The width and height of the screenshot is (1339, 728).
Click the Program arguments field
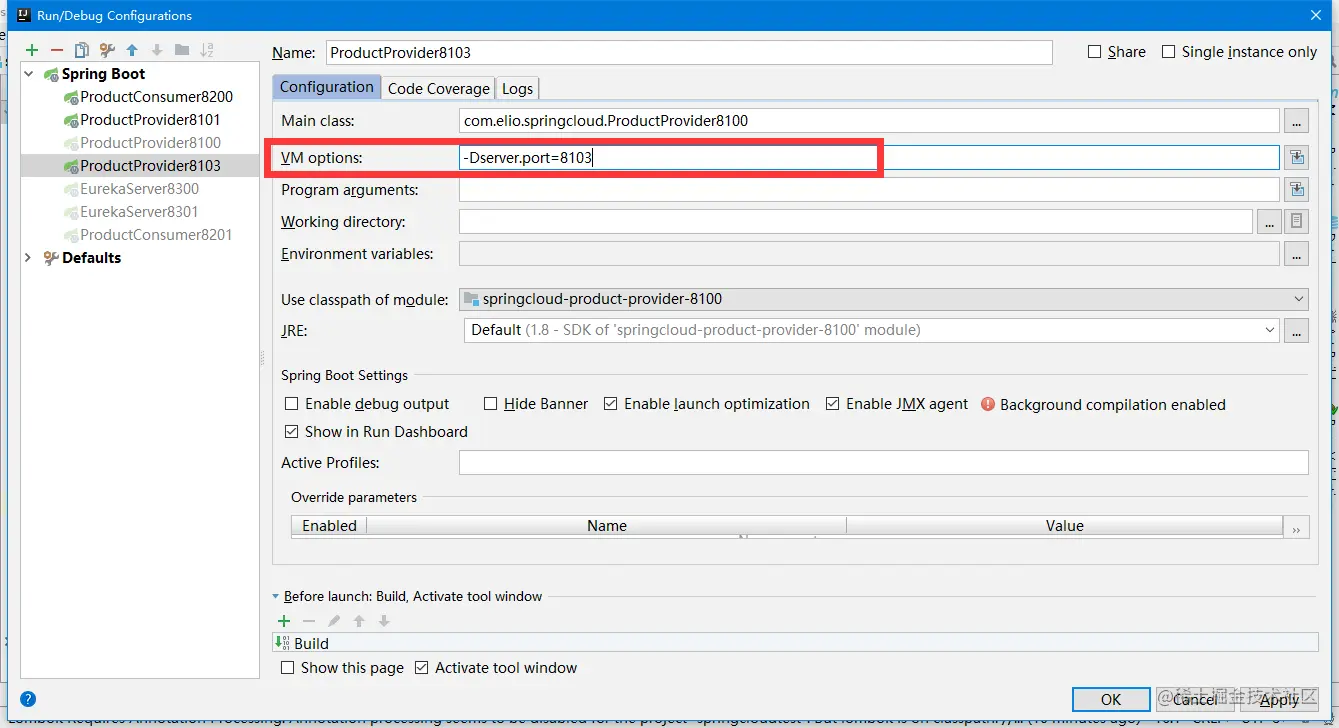[x=869, y=189]
